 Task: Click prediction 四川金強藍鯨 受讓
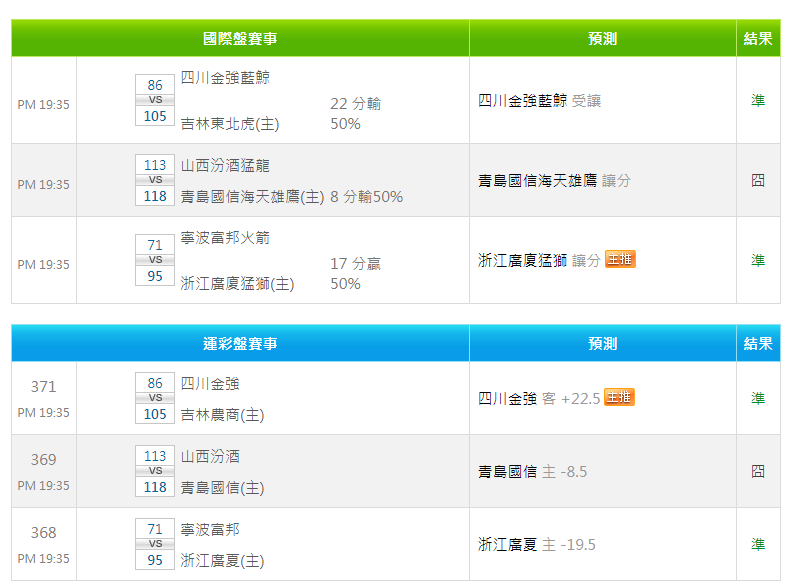click(540, 101)
